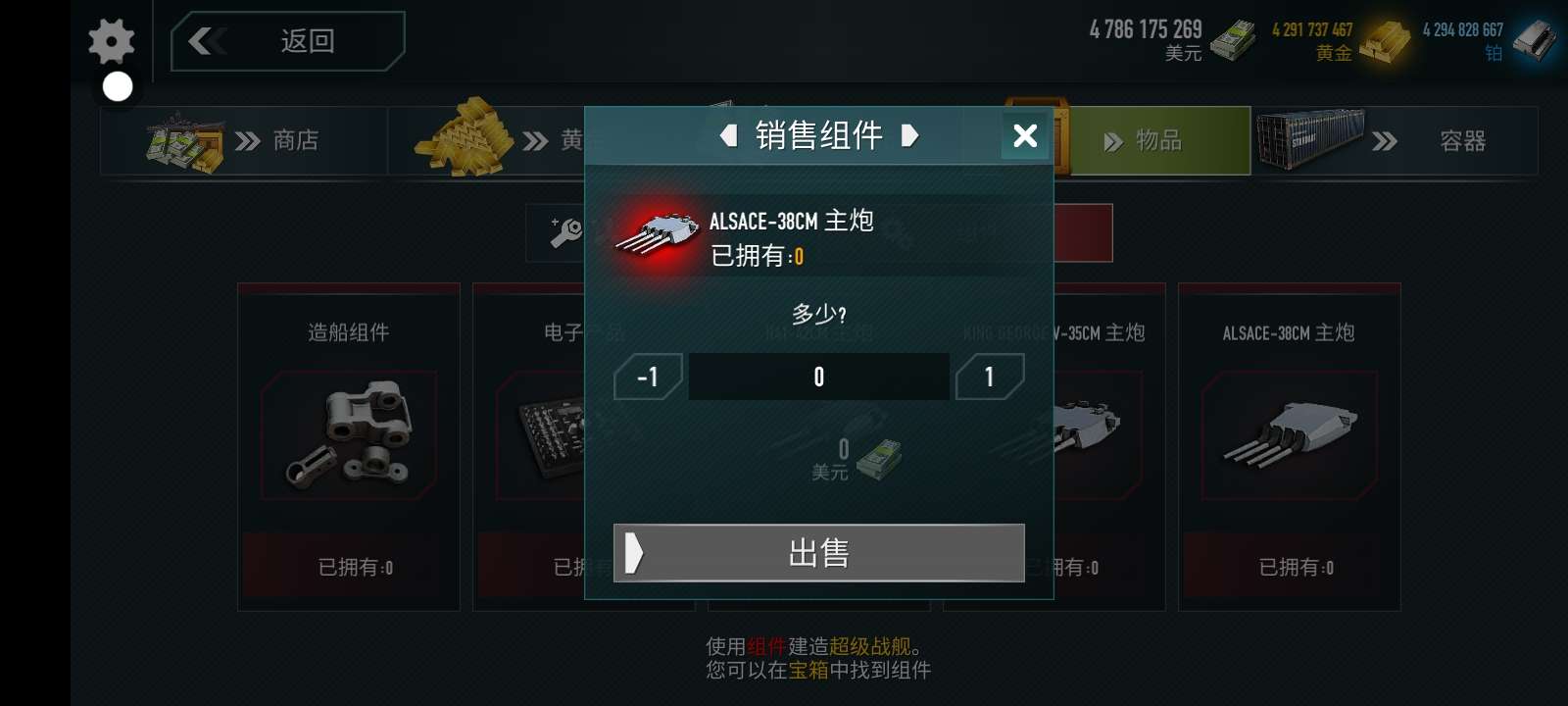
Task: Go to previous component with left arrow
Action: click(728, 135)
